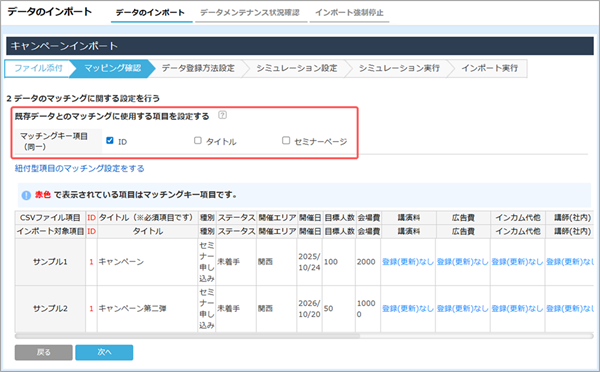Click the 50 target count cell
The image size is (600, 372).
339,308
